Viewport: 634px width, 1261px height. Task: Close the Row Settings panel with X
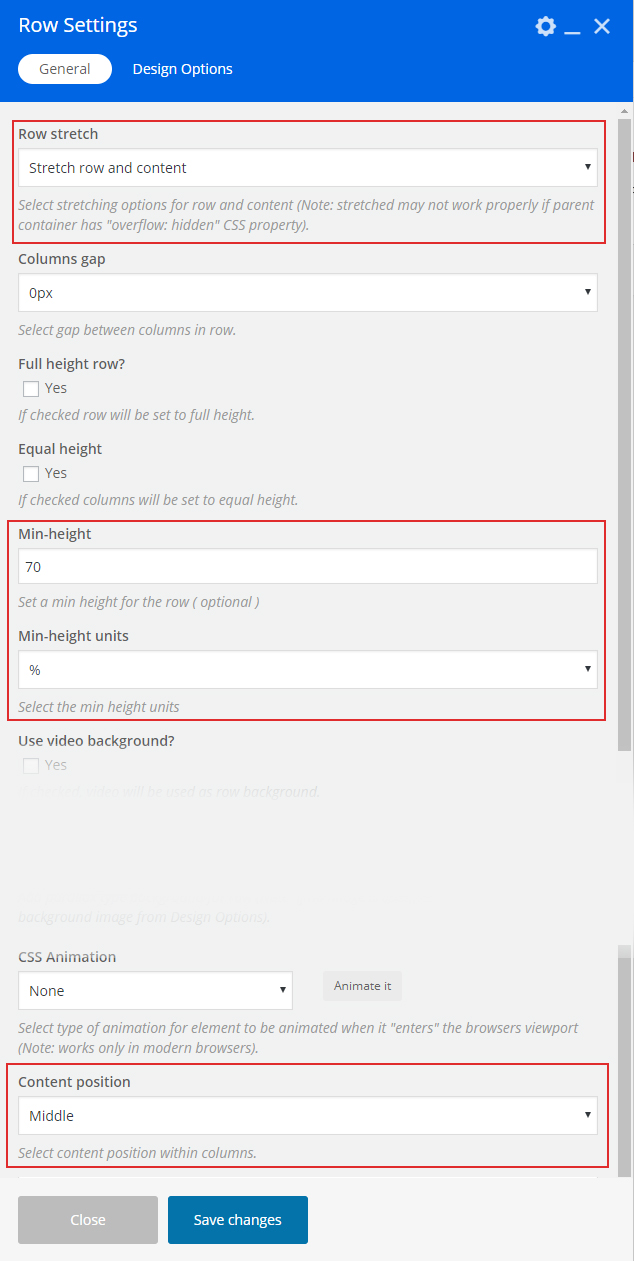click(x=602, y=26)
